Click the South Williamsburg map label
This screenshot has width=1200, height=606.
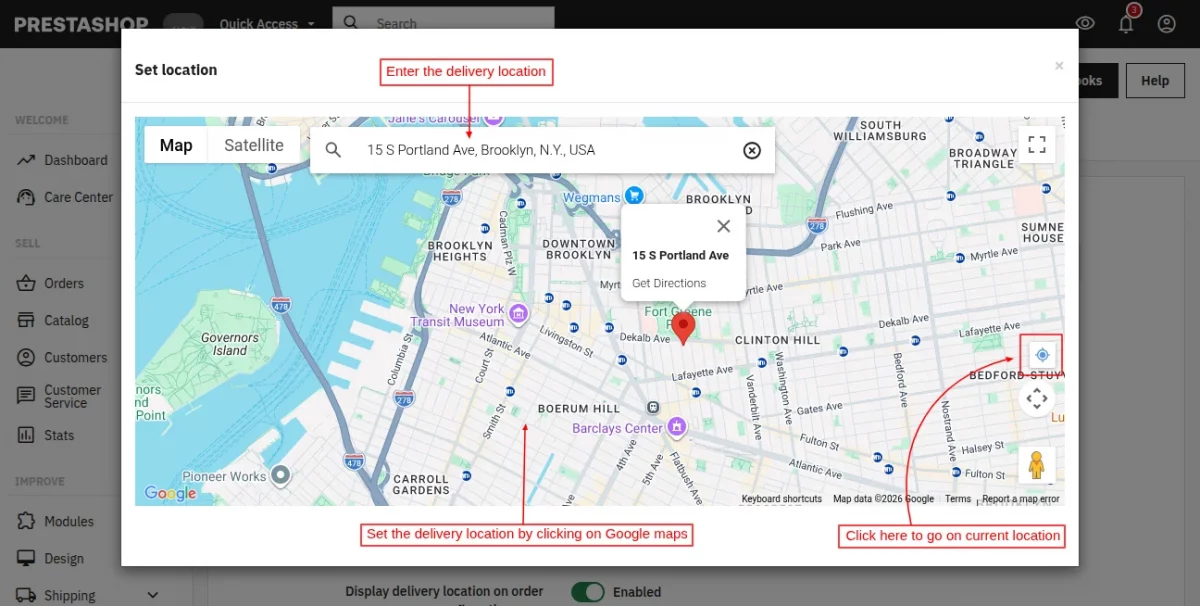point(880,130)
